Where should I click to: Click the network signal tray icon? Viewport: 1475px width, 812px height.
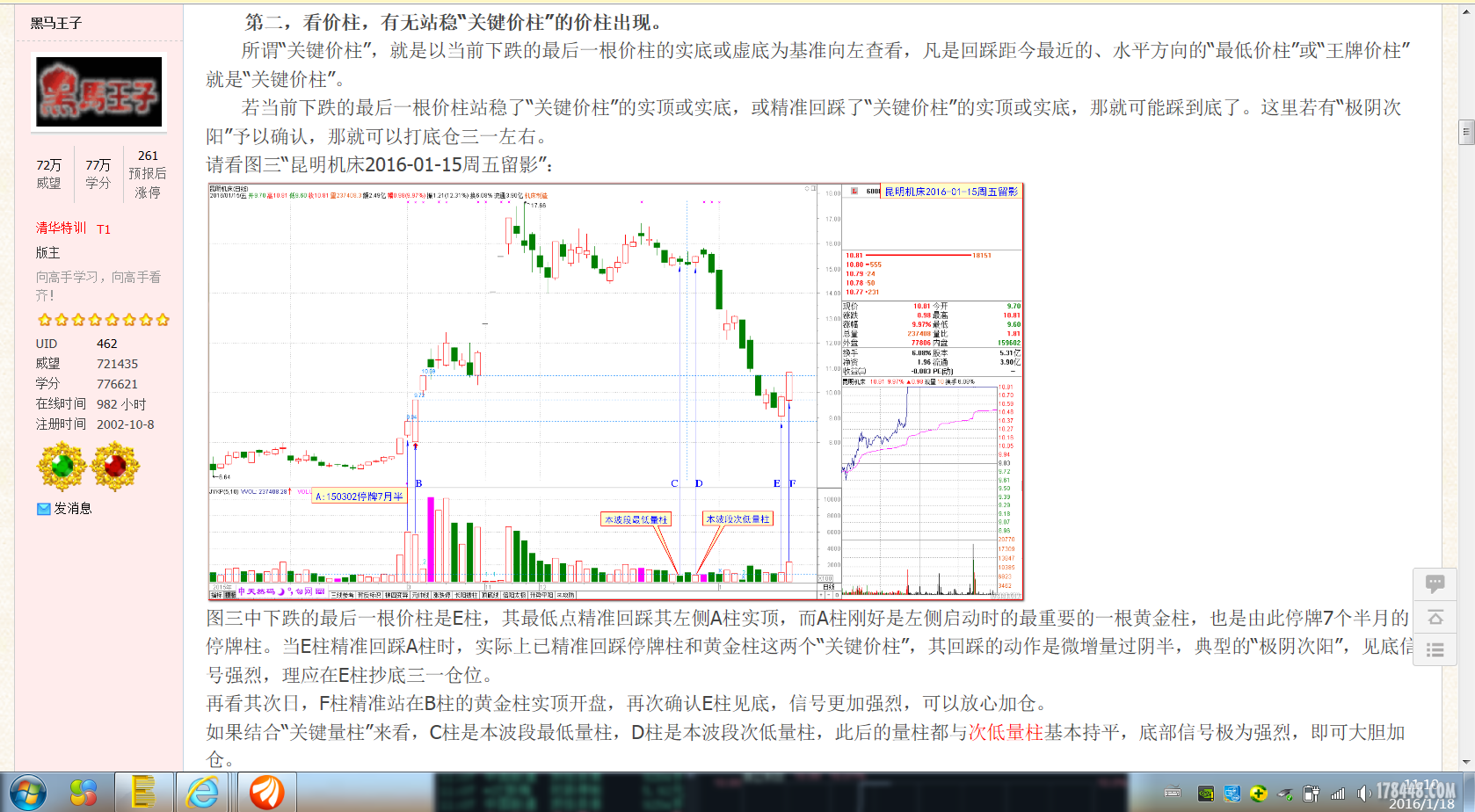pos(1337,794)
